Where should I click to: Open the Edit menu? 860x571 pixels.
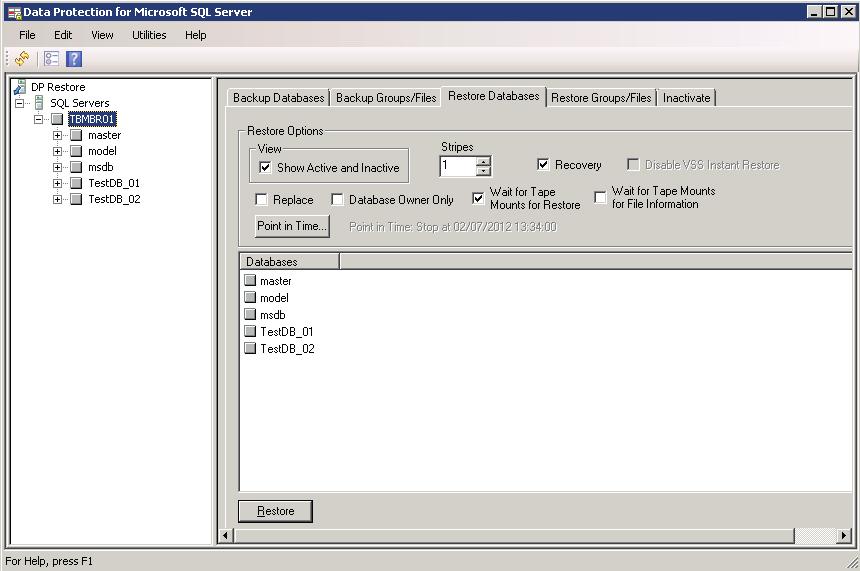pos(63,35)
